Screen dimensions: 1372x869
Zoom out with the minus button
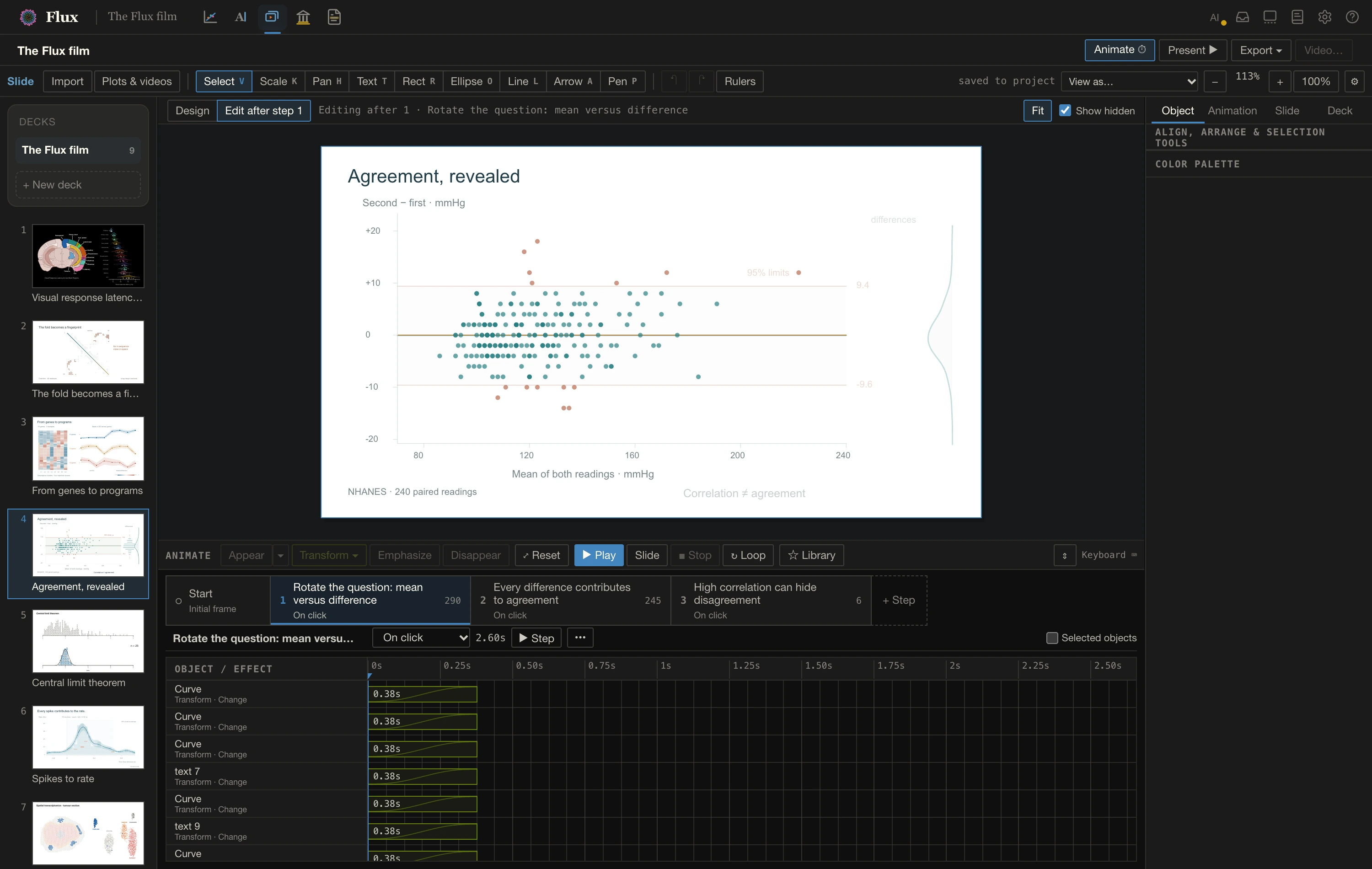pyautogui.click(x=1215, y=81)
